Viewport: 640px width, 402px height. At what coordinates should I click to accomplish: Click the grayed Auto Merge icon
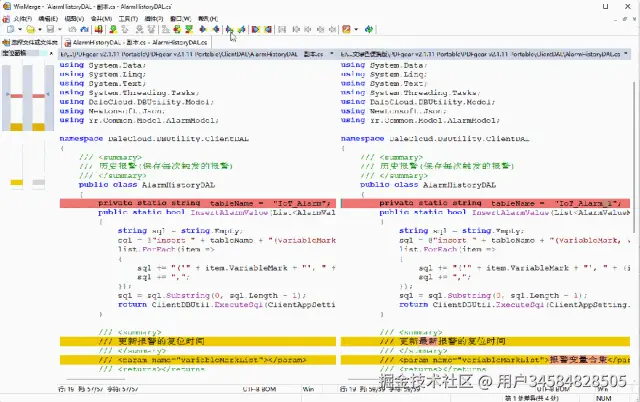(282, 29)
